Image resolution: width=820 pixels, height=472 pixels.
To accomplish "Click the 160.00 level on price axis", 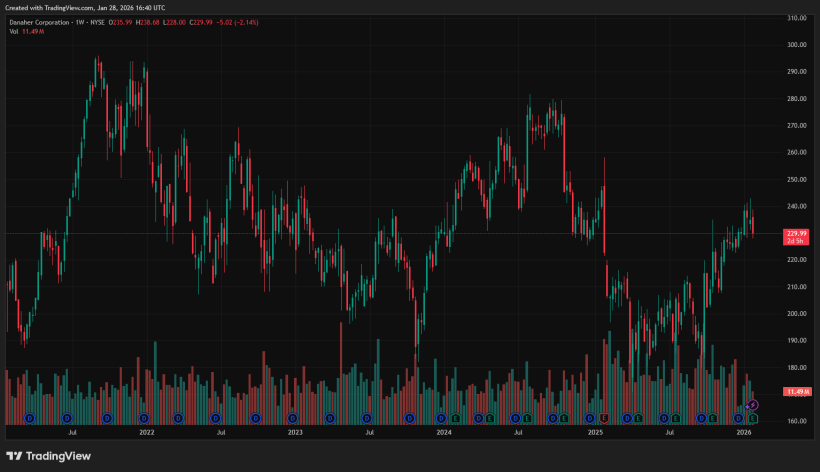I will point(797,421).
